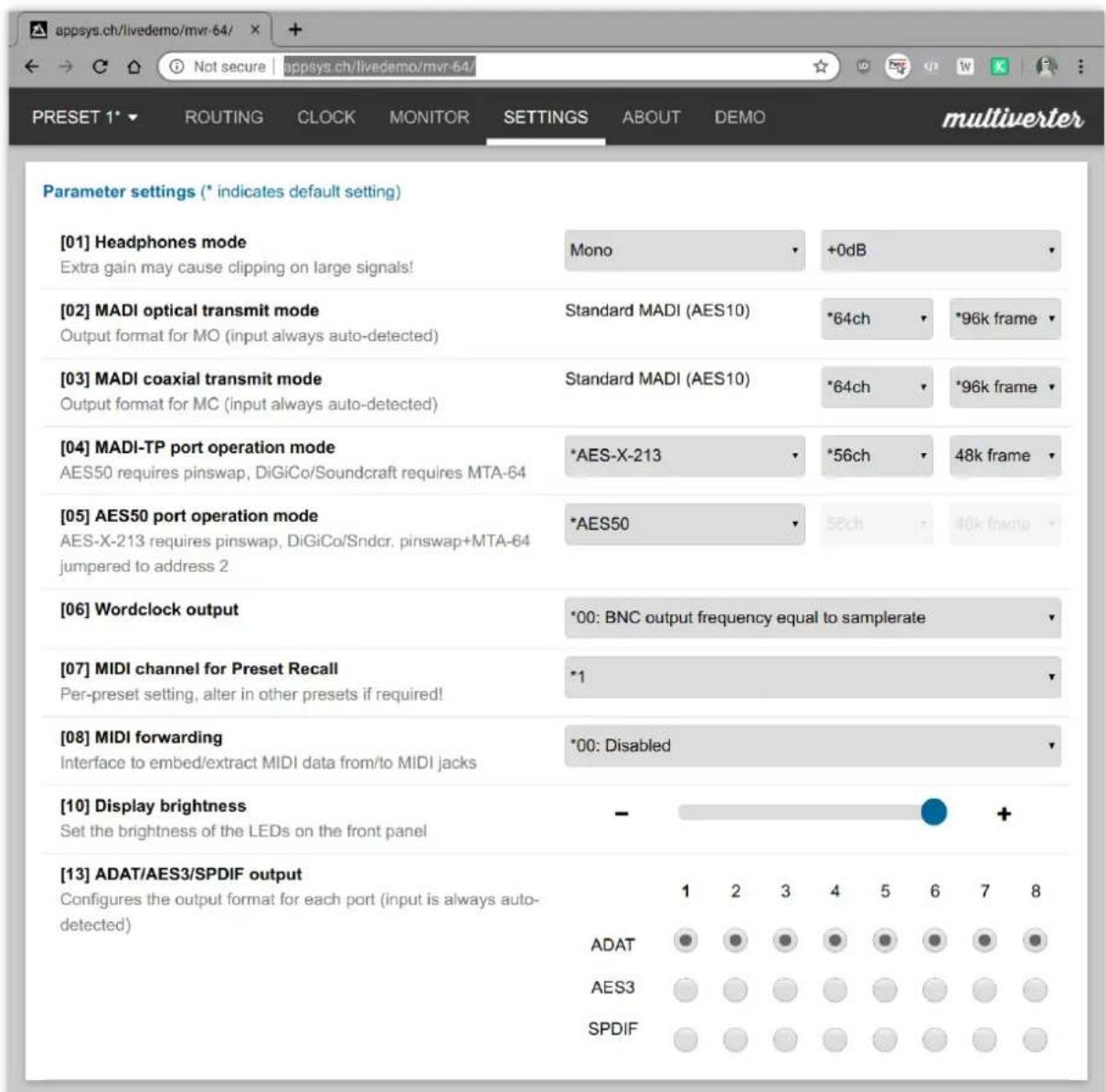Open the DEMO tab
The image size is (1106, 1092).
click(x=739, y=117)
